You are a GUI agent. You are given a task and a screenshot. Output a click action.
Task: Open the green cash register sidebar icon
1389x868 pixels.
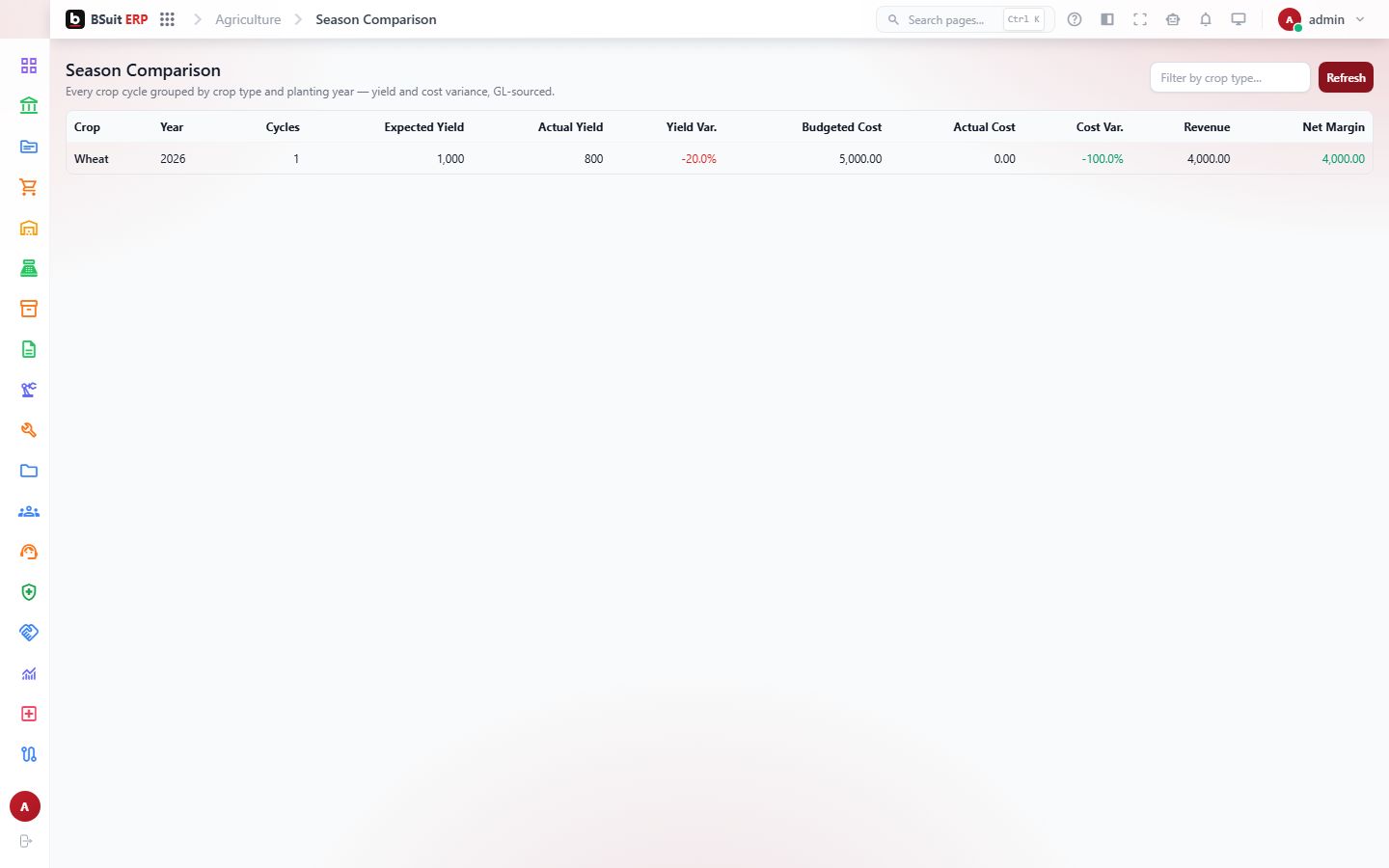29,268
